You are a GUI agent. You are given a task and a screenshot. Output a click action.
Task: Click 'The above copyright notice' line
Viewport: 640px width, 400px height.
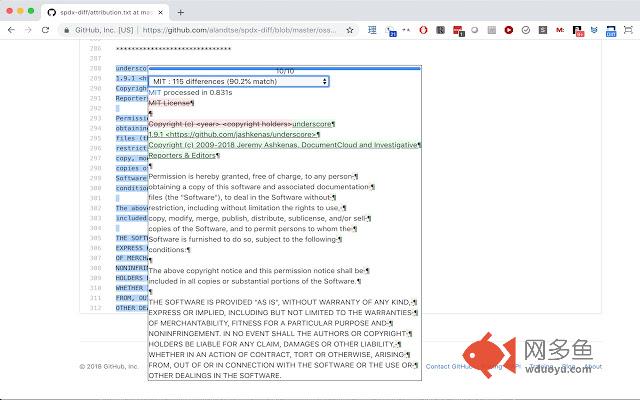[x=256, y=271]
